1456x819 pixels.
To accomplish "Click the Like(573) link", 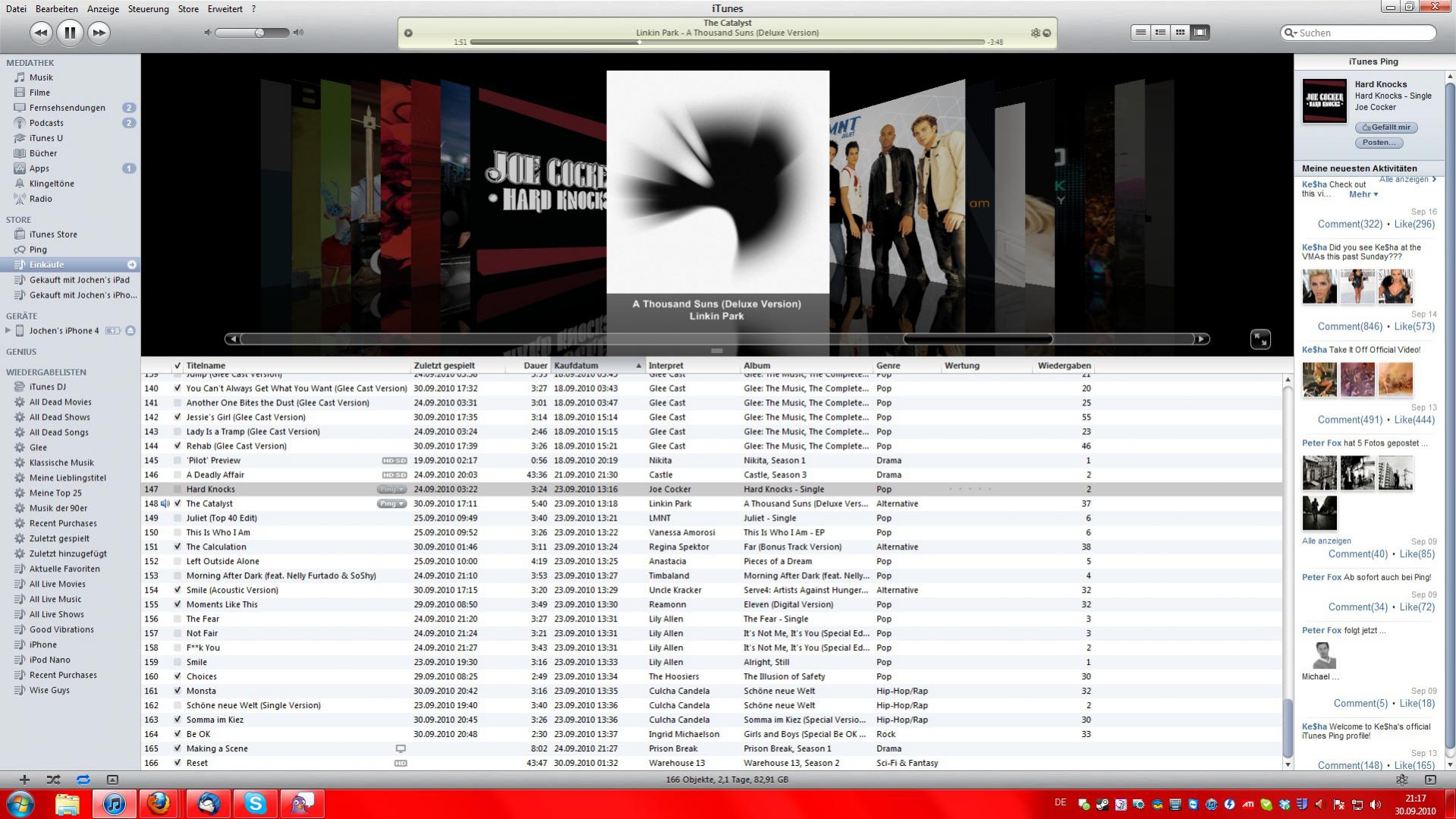I will (x=1414, y=327).
